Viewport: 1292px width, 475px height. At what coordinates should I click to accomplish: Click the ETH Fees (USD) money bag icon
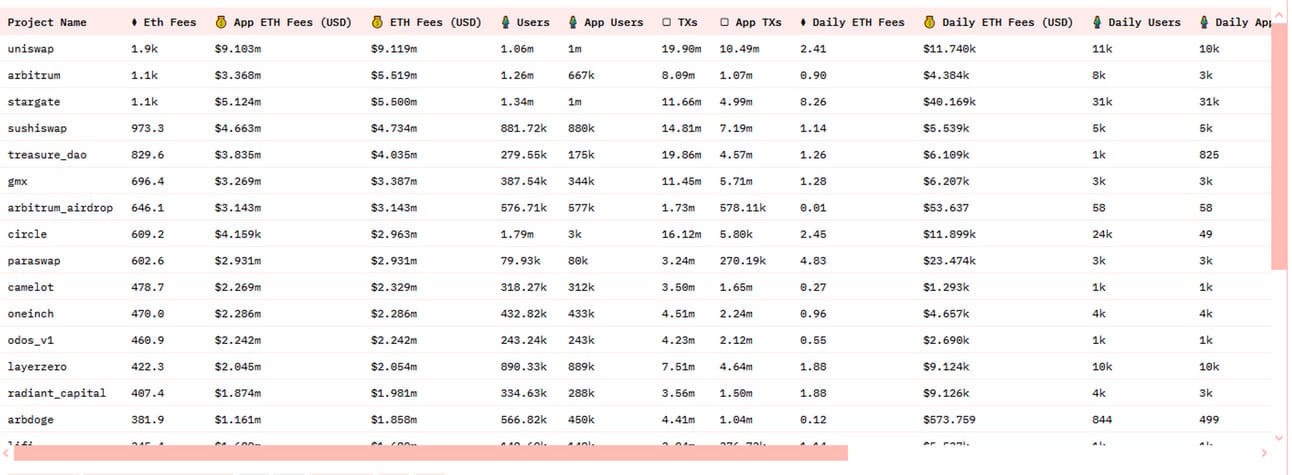(376, 22)
